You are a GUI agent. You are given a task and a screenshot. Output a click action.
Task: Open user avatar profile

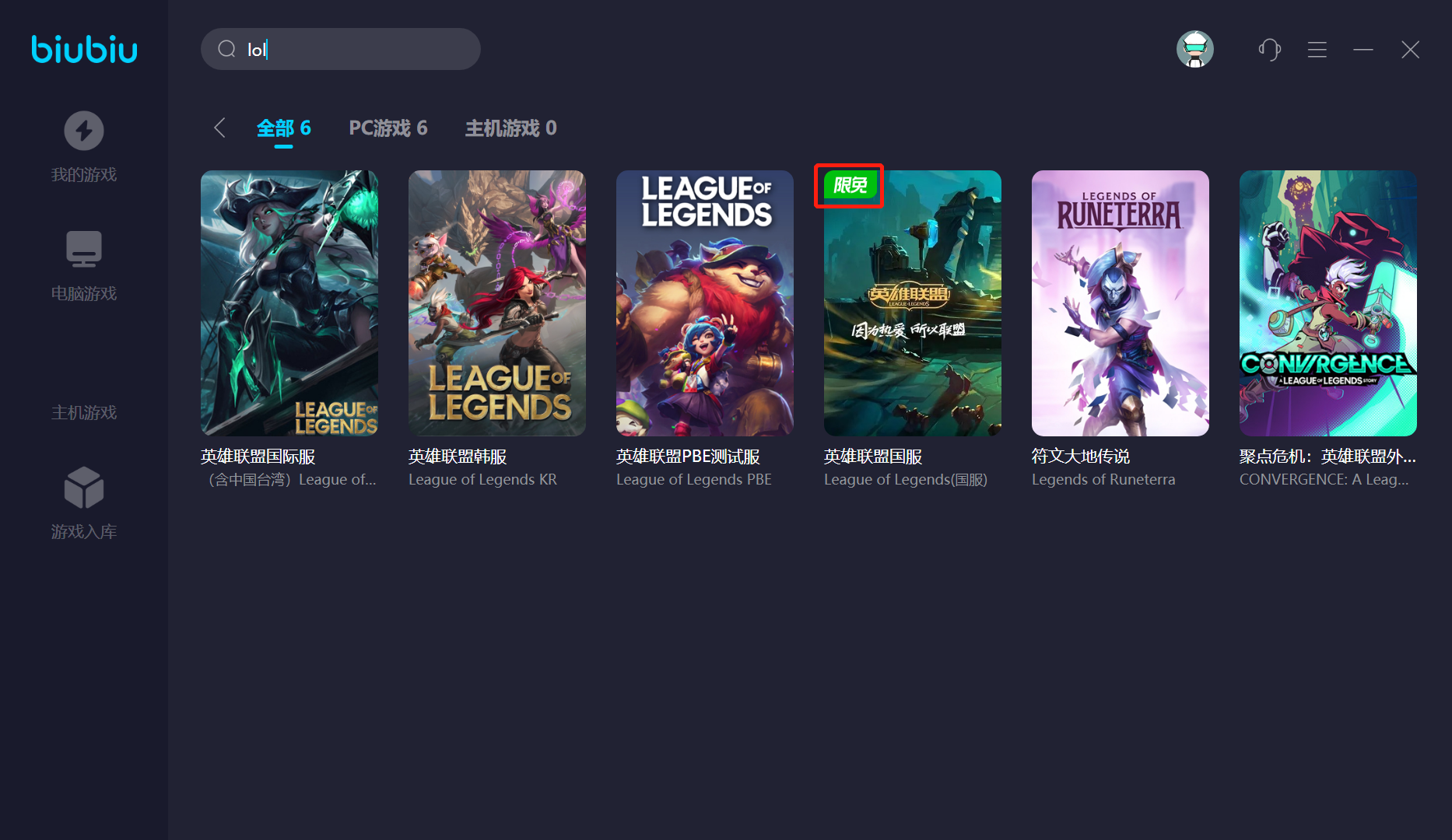[1195, 49]
